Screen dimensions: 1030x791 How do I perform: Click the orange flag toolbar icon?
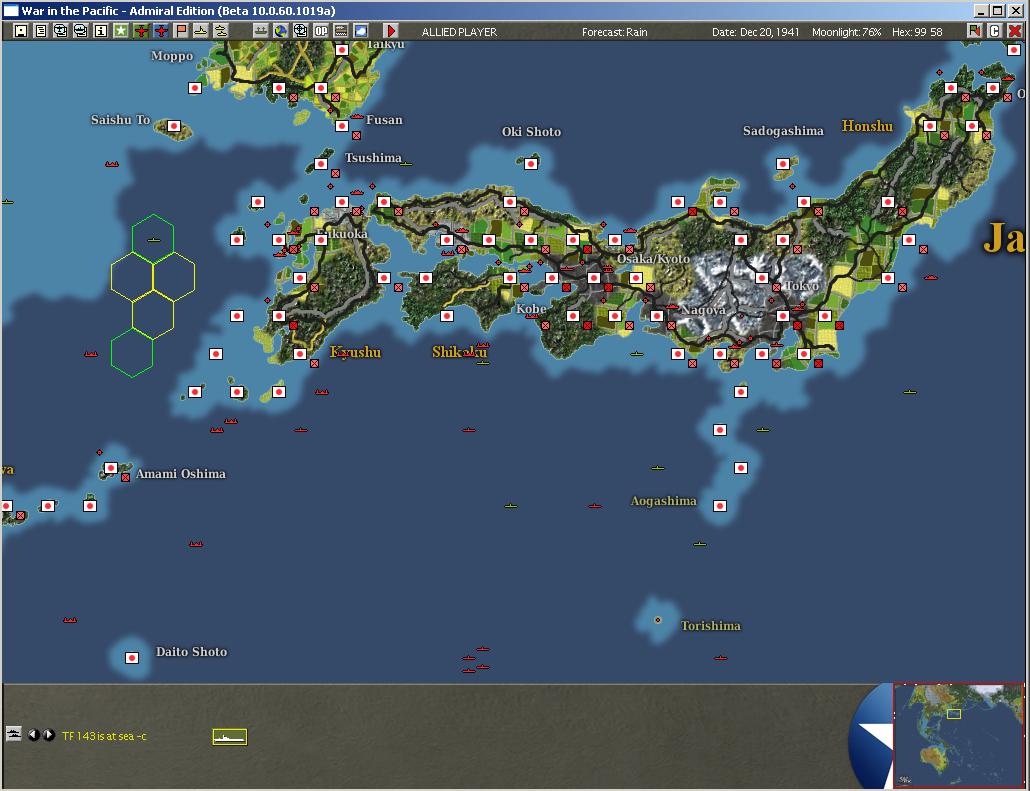coord(181,31)
